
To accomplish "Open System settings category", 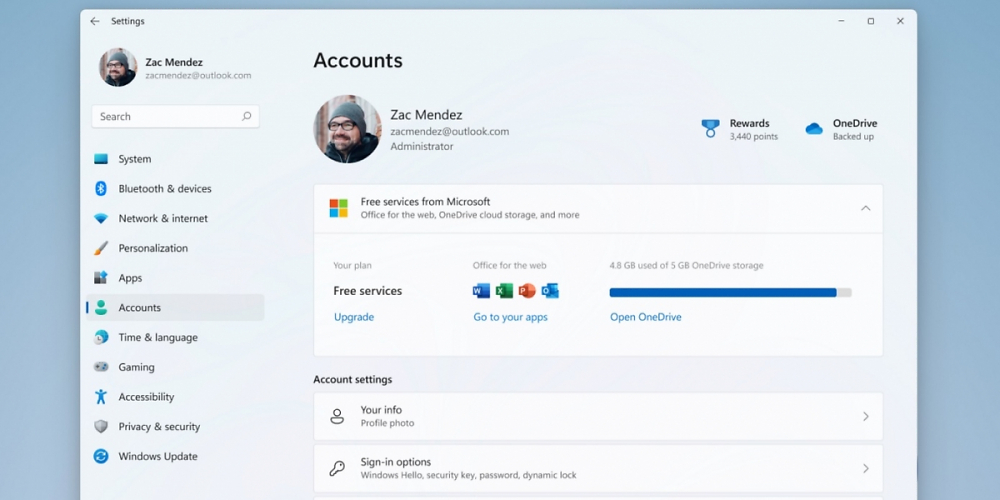I will click(175, 159).
